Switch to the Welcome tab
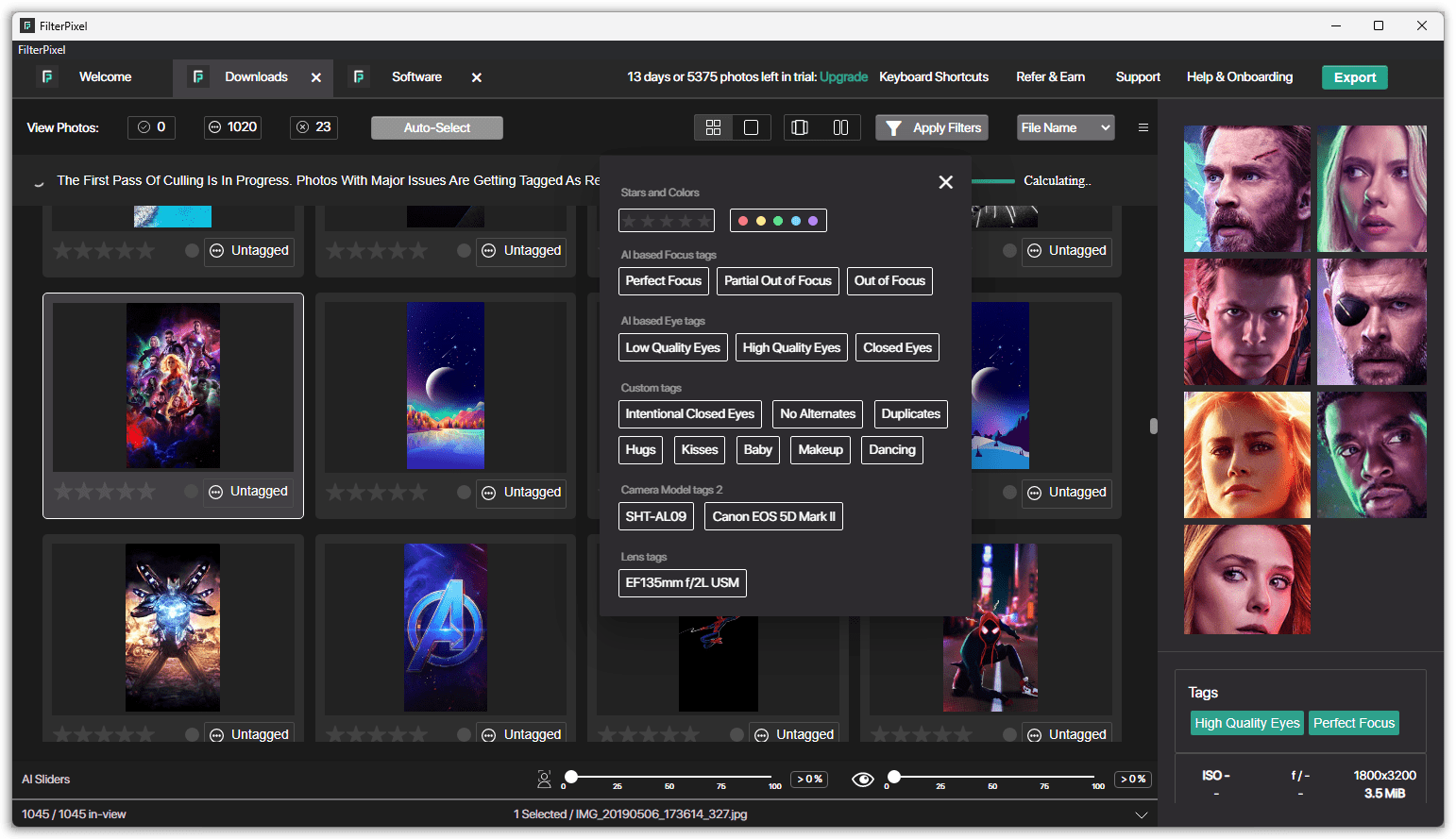This screenshot has height=839, width=1456. click(x=105, y=77)
